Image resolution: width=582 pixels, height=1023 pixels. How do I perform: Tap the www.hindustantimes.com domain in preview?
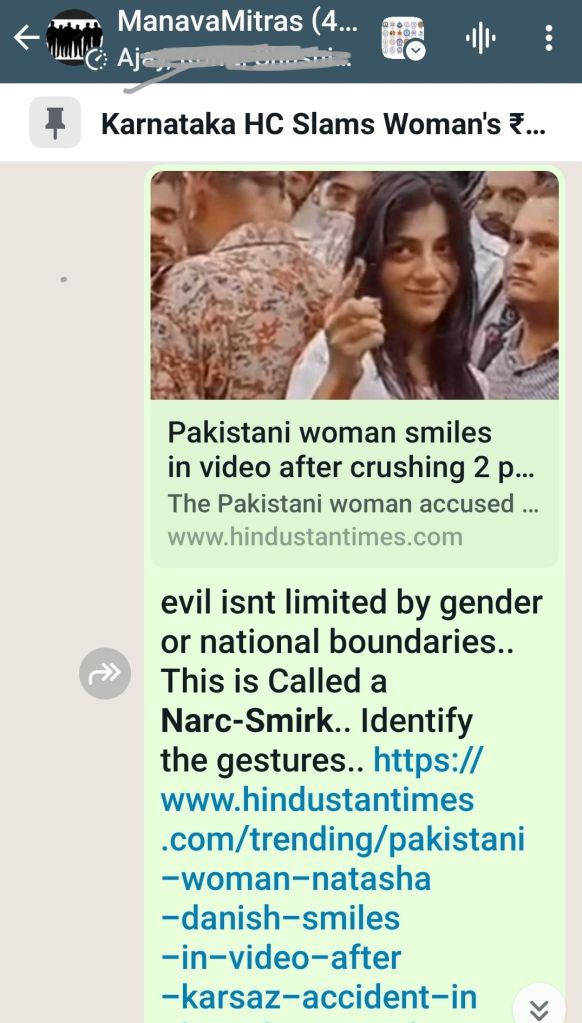315,537
